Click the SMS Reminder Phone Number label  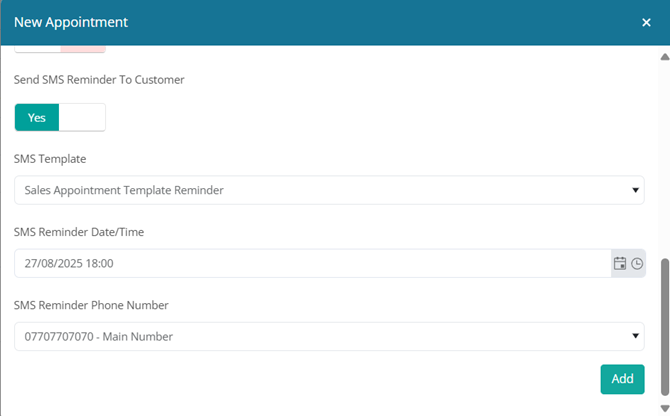click(91, 305)
